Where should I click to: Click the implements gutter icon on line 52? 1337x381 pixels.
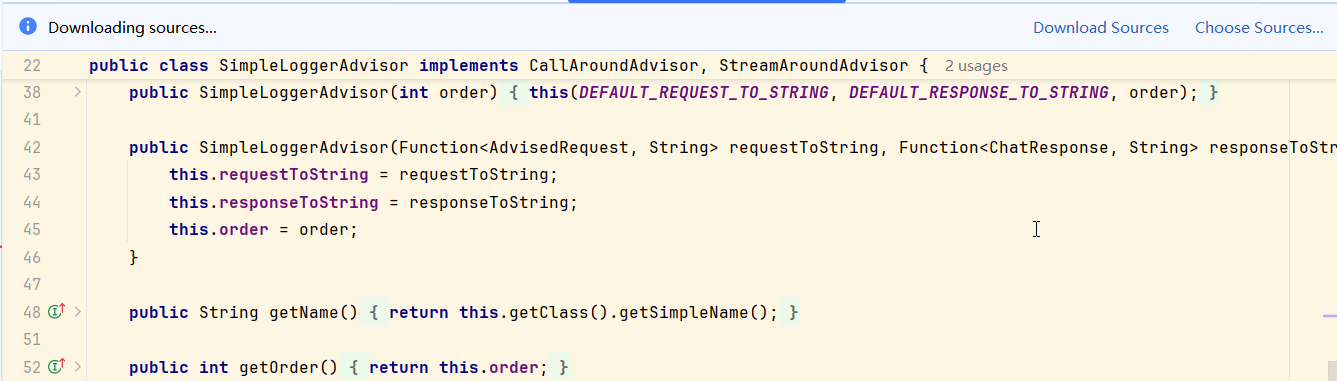56,366
